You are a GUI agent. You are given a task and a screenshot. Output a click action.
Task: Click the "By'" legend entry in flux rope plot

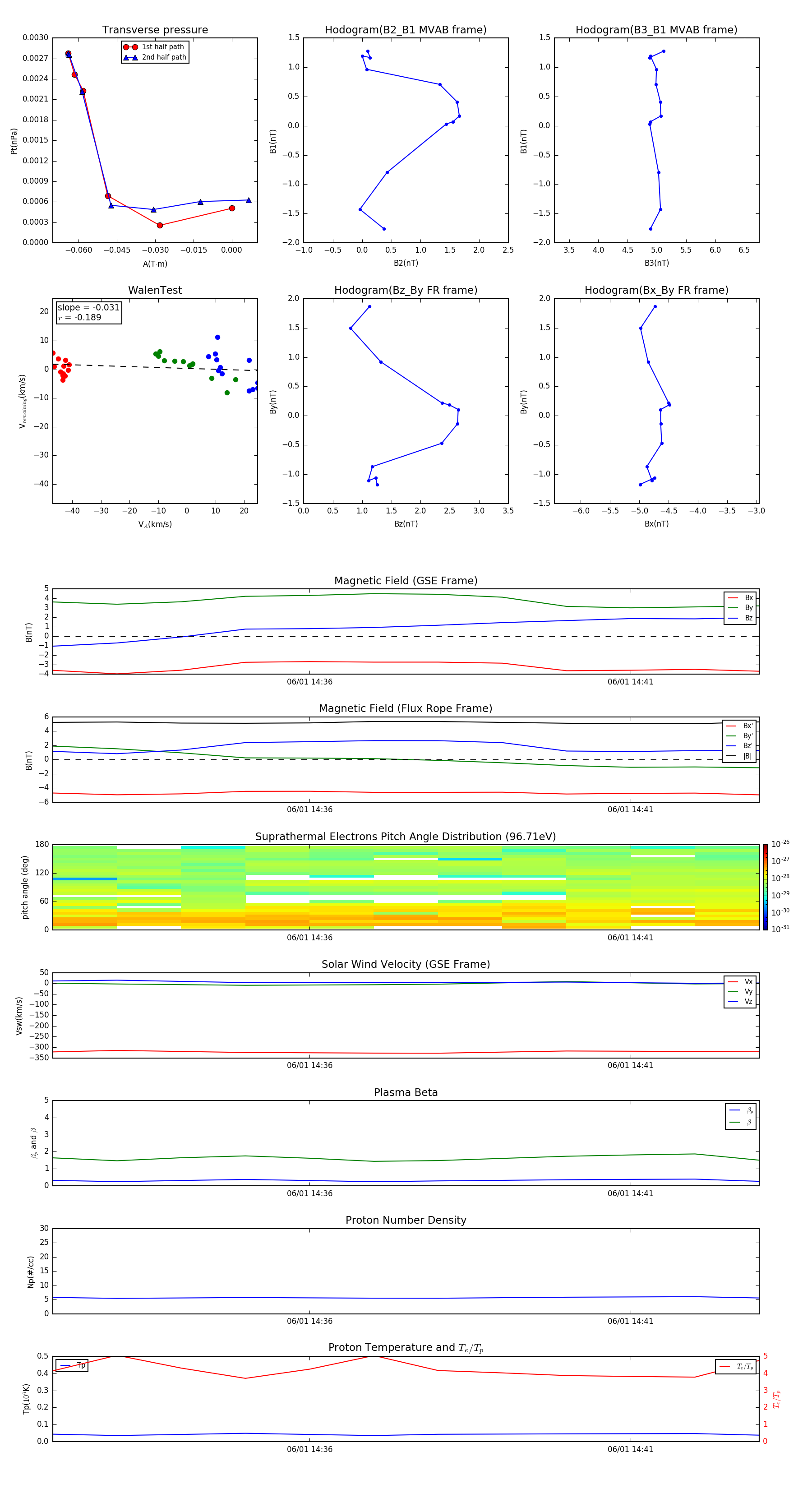[x=740, y=736]
